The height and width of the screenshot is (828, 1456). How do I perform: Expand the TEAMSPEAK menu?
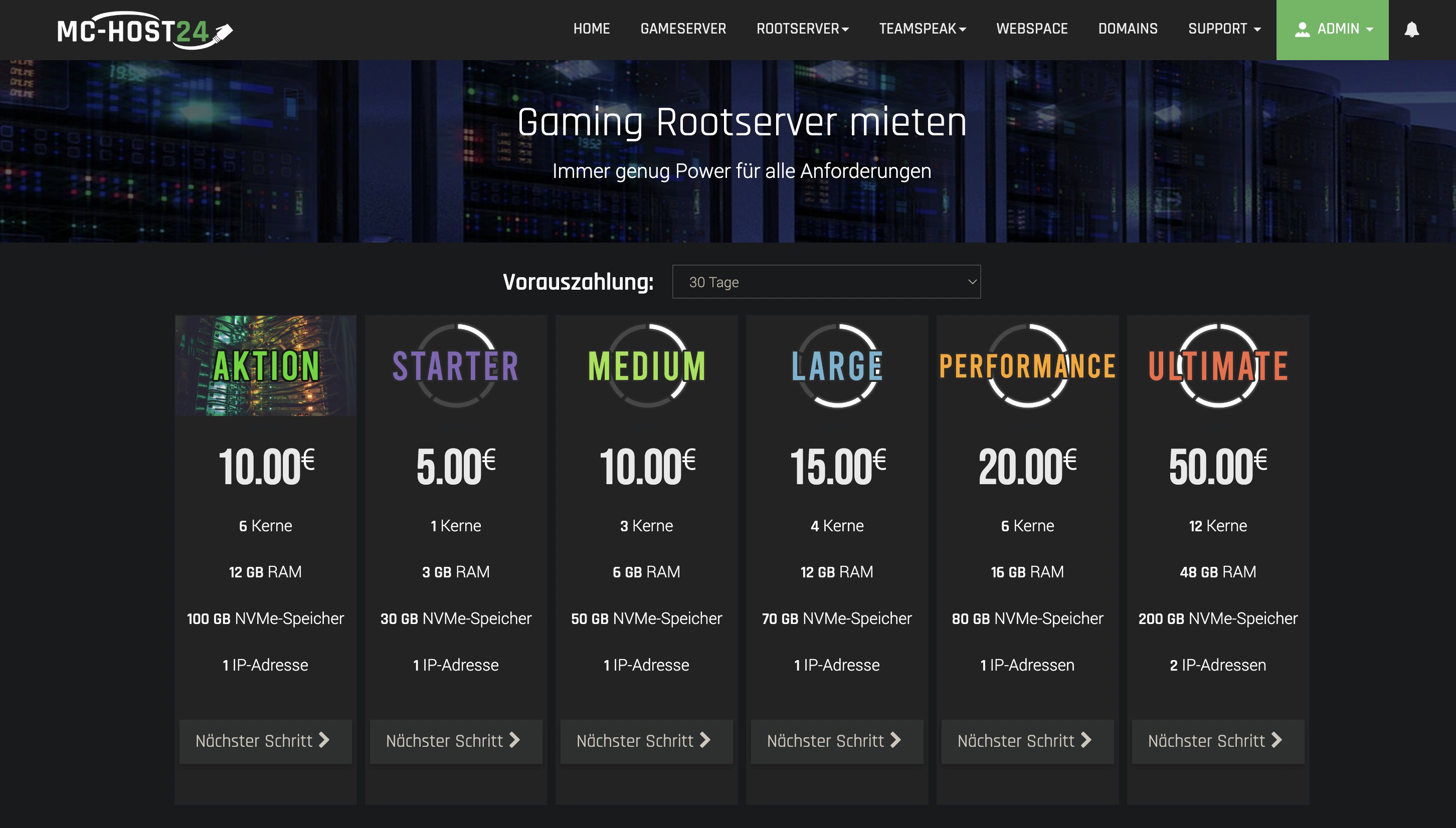[922, 29]
